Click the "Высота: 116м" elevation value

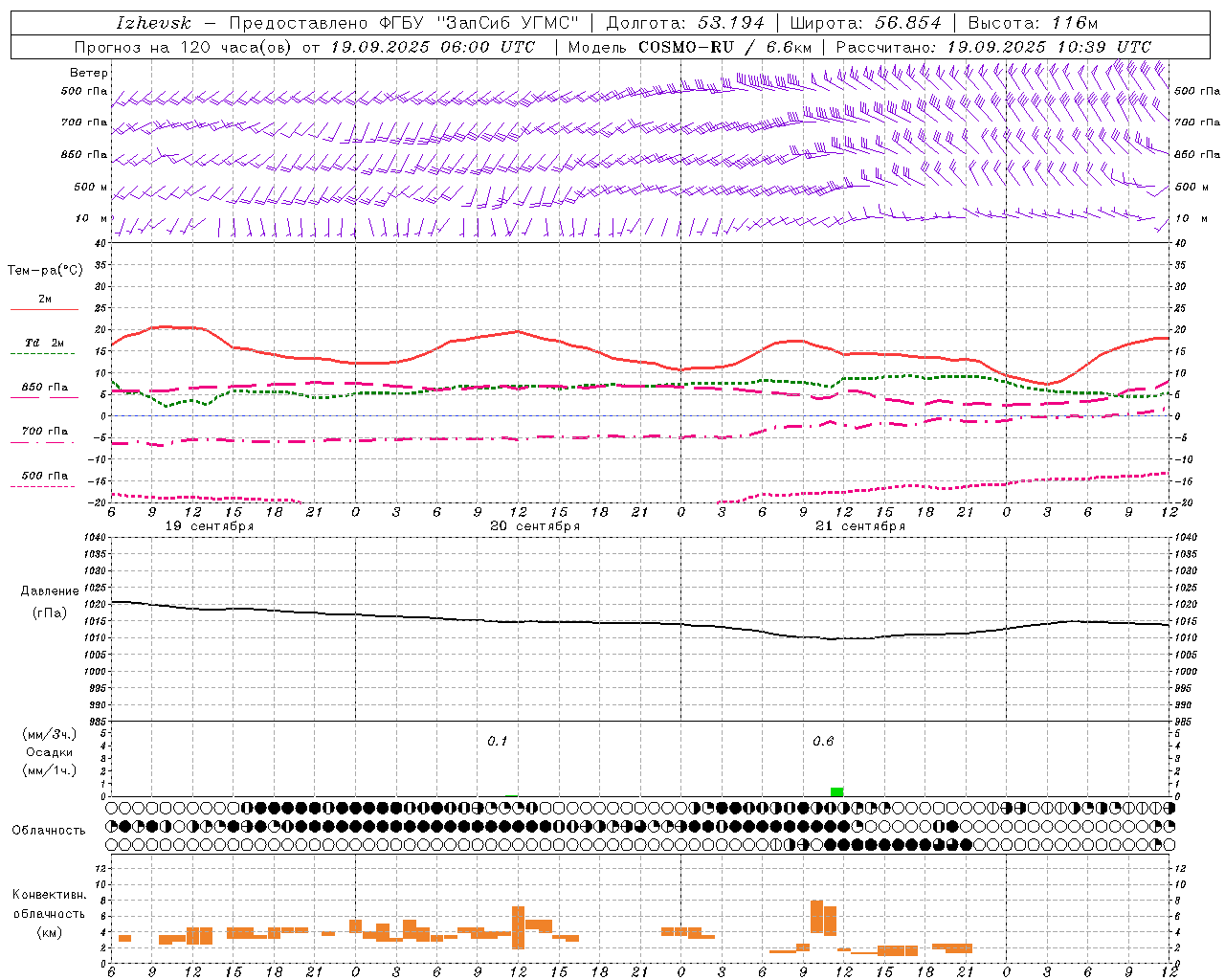tap(1033, 23)
